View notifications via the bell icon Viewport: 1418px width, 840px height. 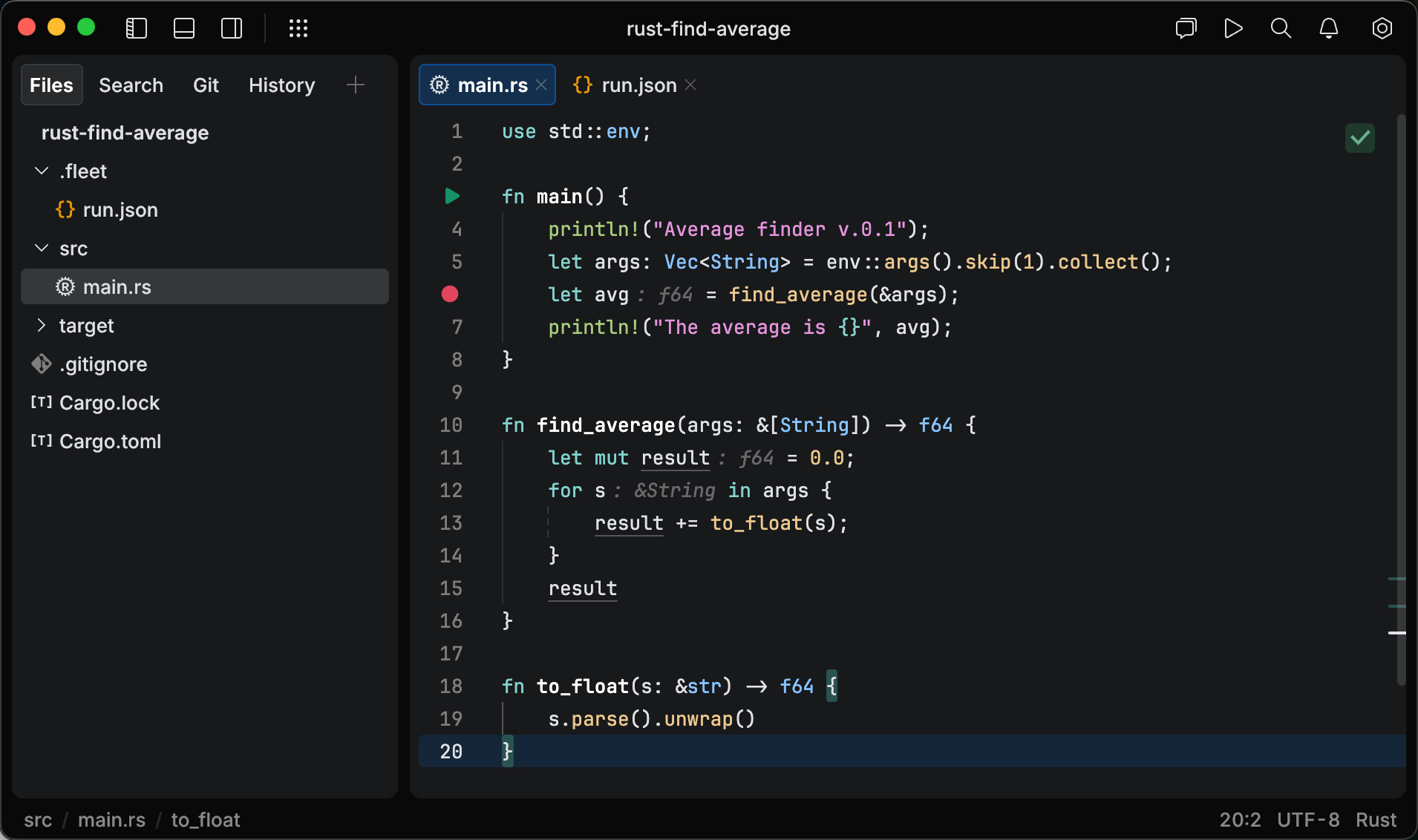pos(1328,28)
